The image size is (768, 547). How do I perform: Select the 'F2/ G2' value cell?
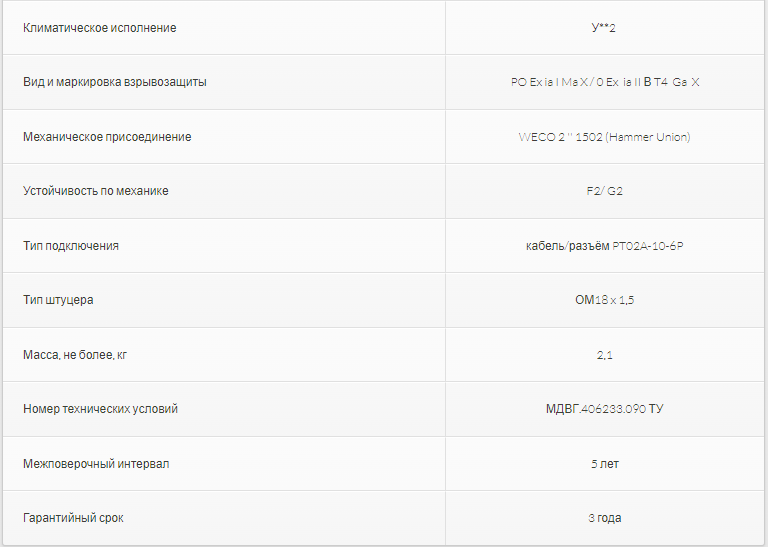coord(604,191)
